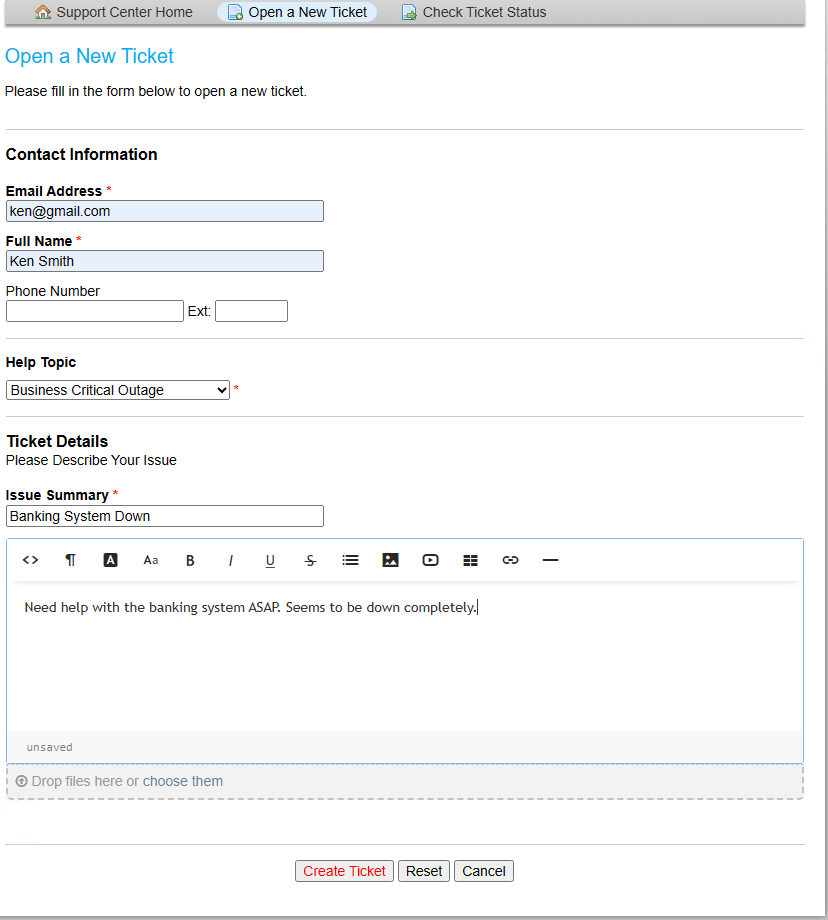Click the Issue Summary field
Screen dimensions: 828x920
(164, 516)
